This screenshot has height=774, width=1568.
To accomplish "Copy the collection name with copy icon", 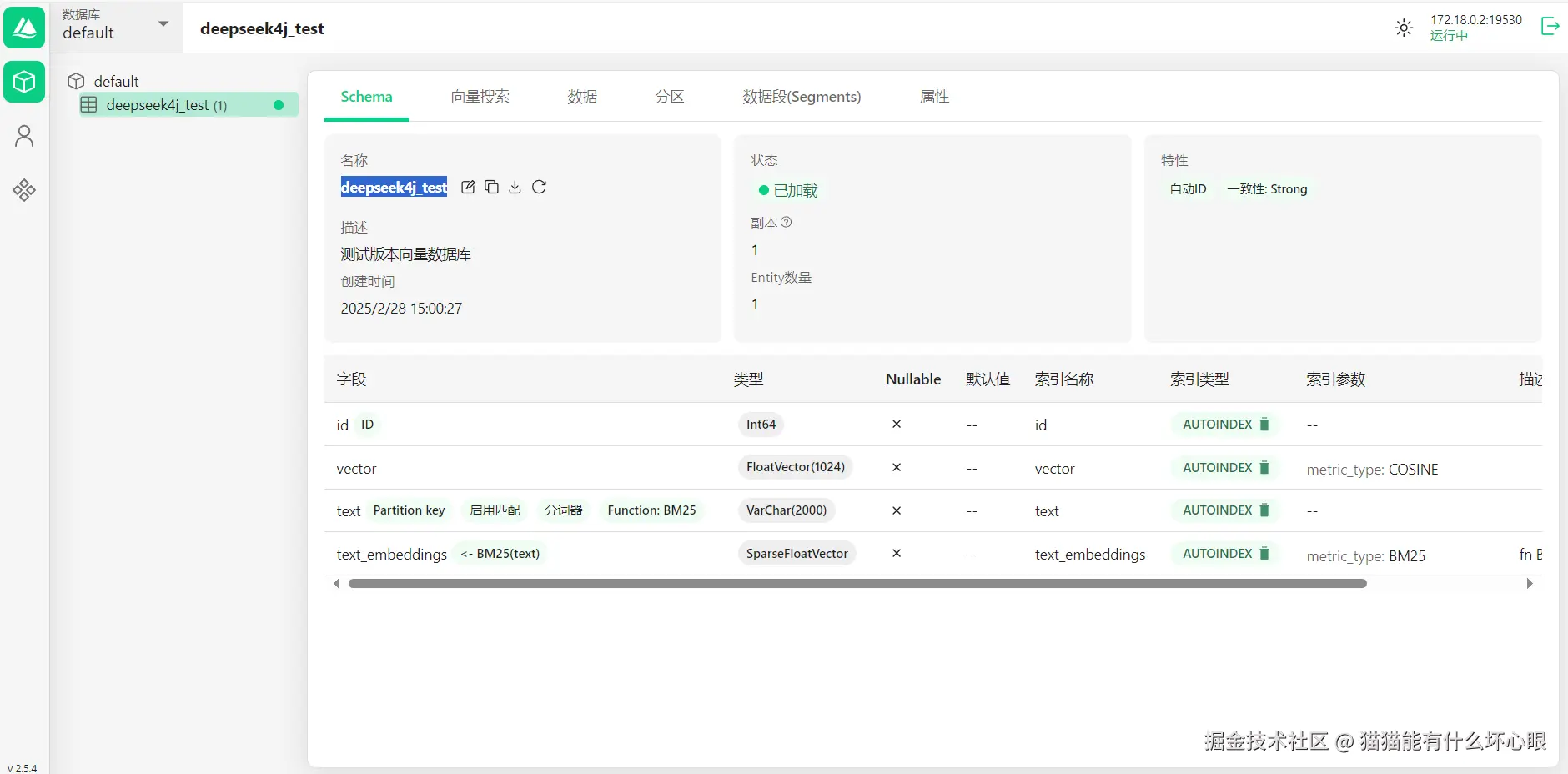I will [491, 187].
